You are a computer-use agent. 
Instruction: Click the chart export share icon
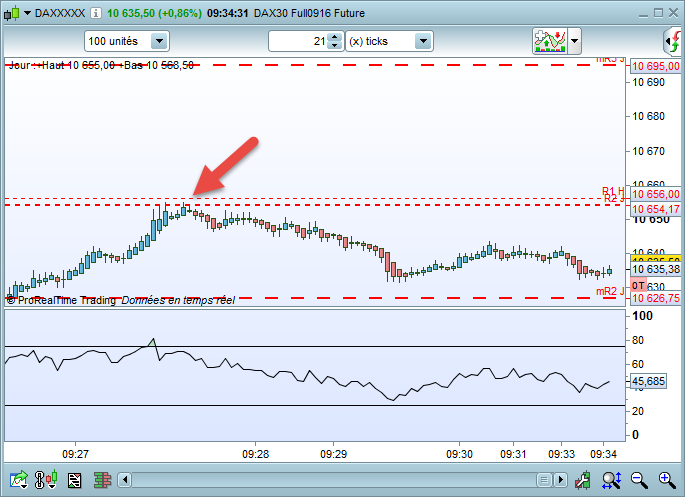(18, 480)
